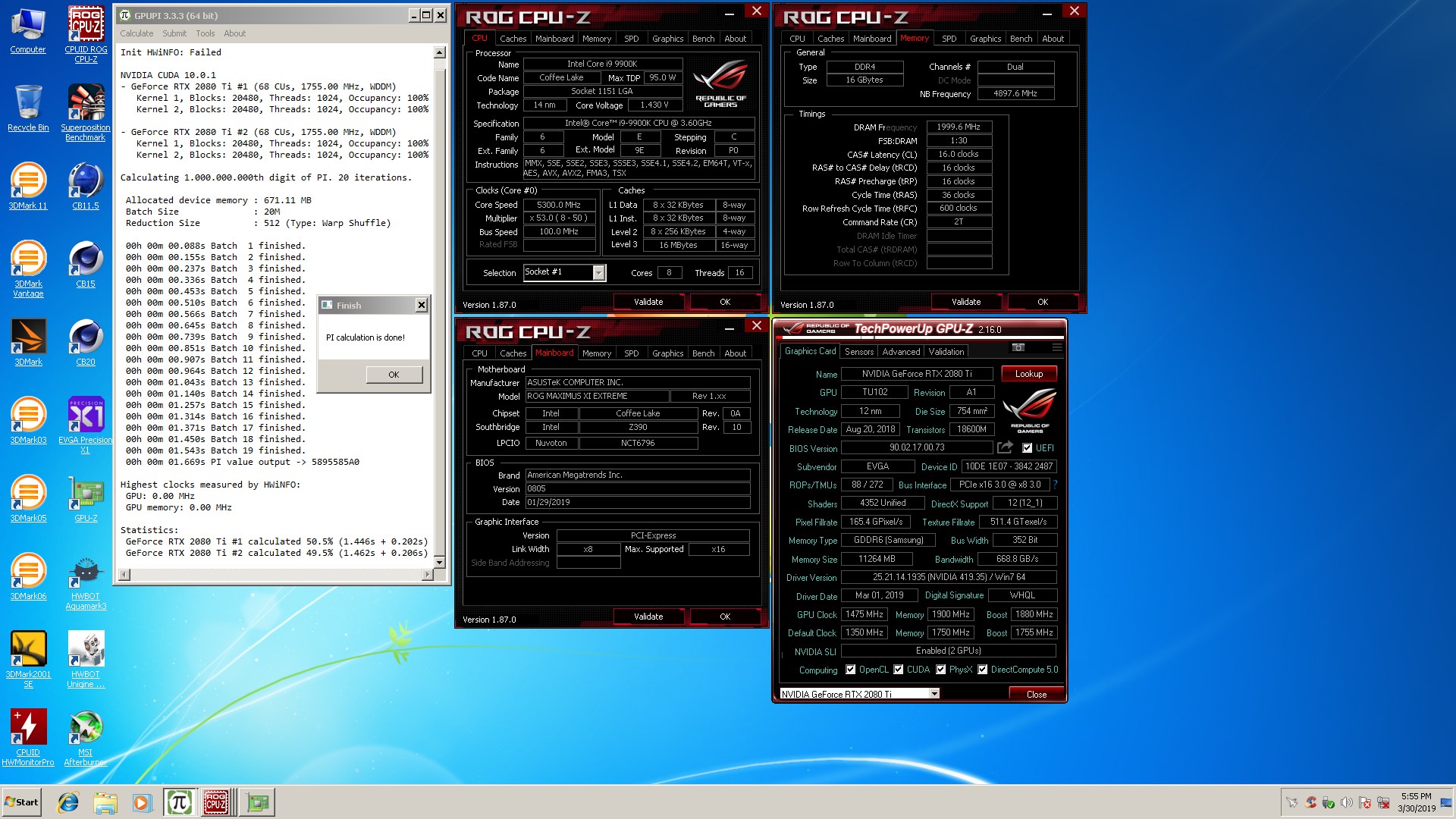Image resolution: width=1456 pixels, height=819 pixels.
Task: Click OK in the Mainboard CPU-Z window
Action: 725,617
